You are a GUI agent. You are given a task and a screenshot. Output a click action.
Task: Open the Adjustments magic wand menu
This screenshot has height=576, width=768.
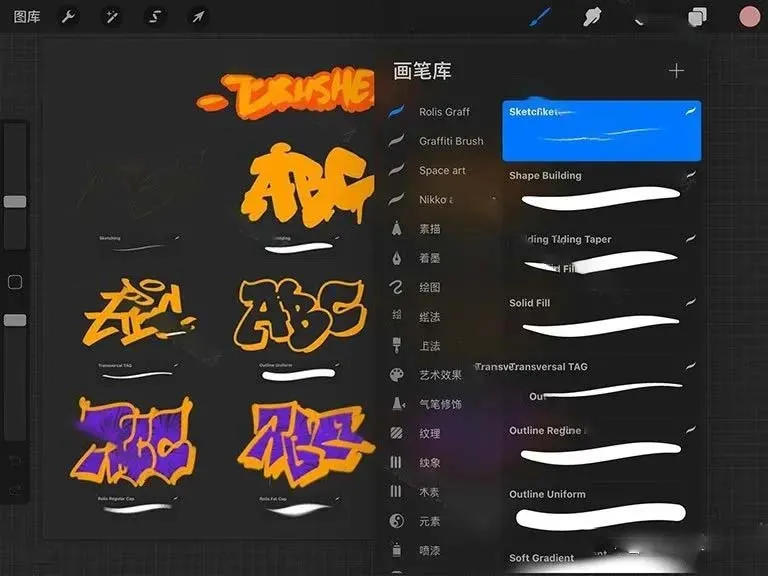pyautogui.click(x=111, y=17)
